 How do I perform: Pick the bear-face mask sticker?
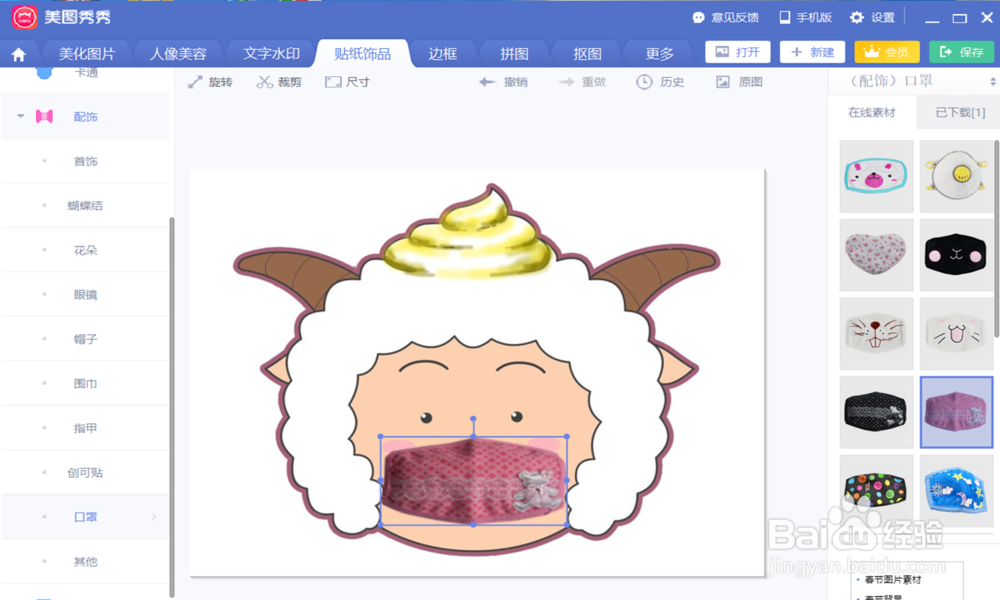point(876,177)
